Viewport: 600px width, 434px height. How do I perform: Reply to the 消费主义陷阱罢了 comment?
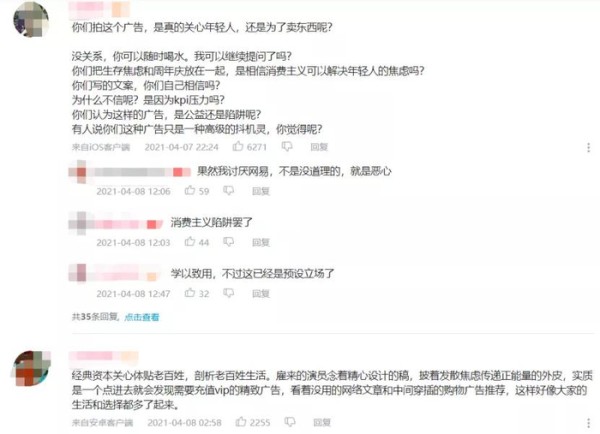pyautogui.click(x=261, y=242)
